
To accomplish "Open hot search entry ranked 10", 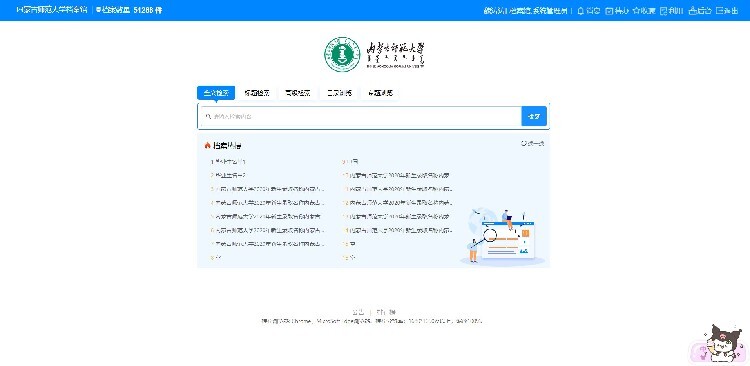I will pos(396,175).
